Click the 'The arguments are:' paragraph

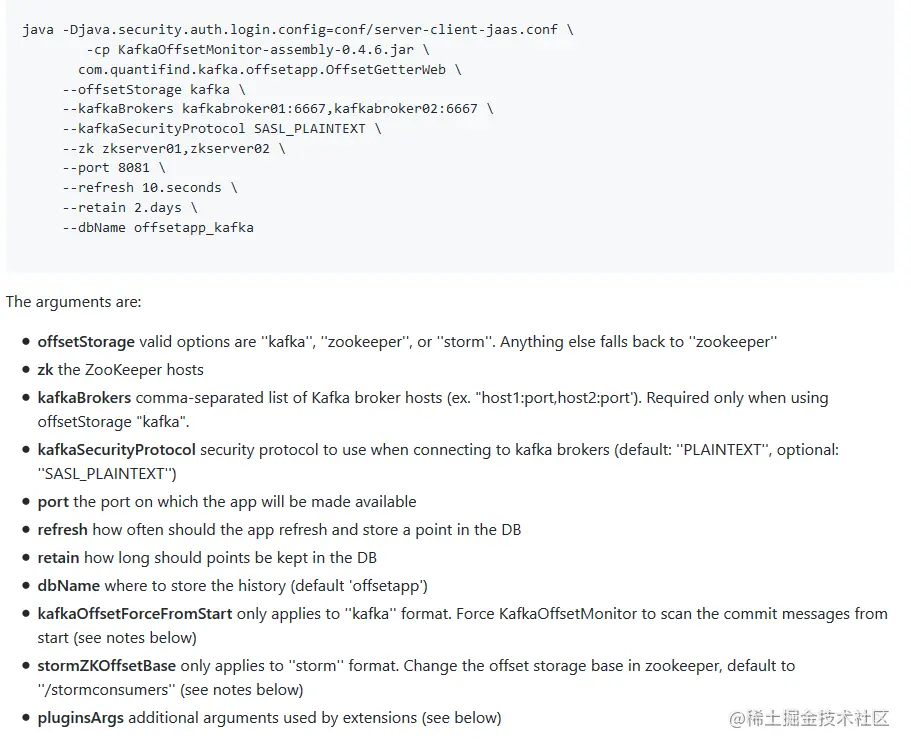click(74, 302)
